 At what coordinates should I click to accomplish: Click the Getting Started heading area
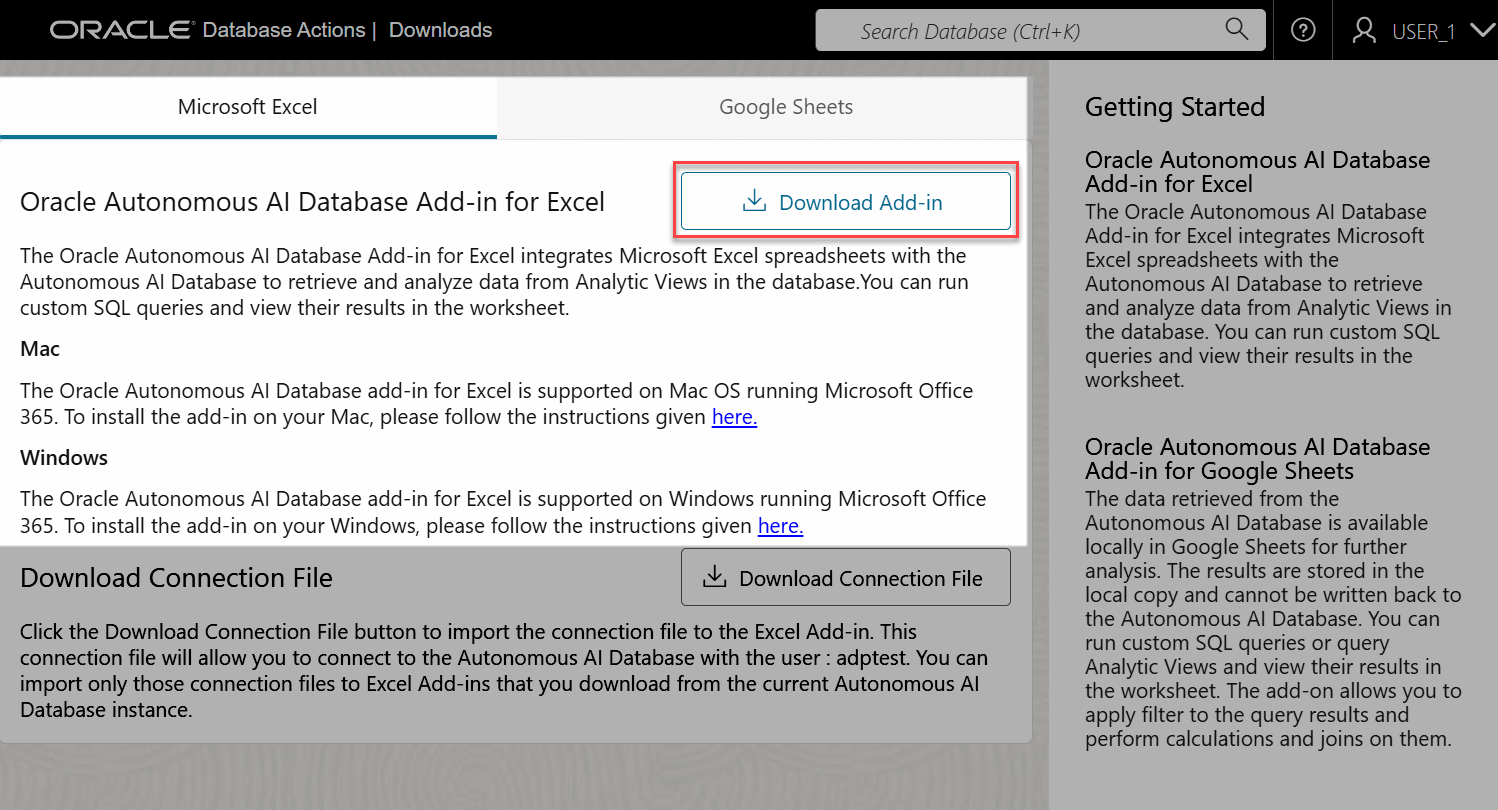click(x=1174, y=107)
